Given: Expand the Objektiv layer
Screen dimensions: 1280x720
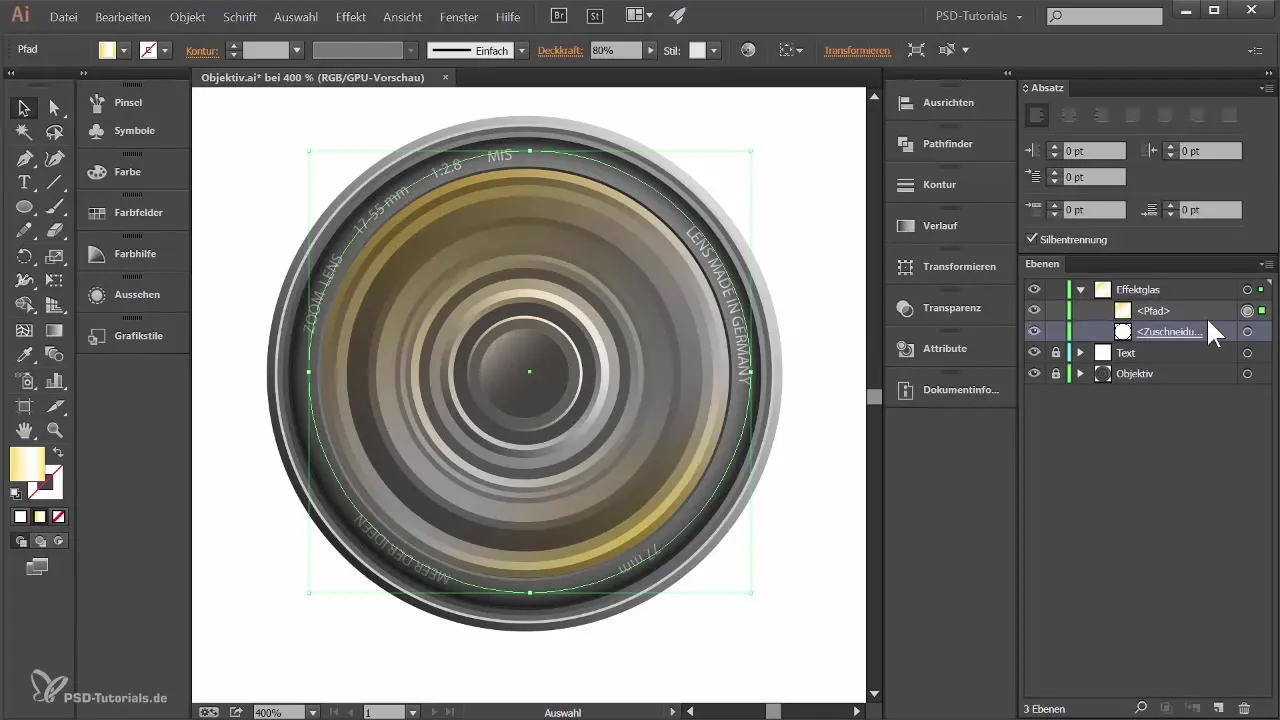Looking at the screenshot, I should (x=1081, y=373).
